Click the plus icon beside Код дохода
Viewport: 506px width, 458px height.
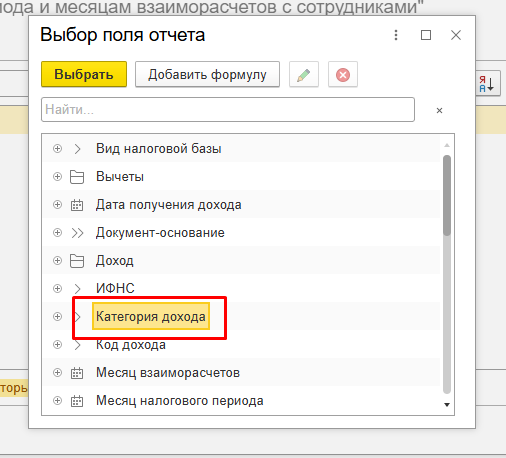point(57,344)
